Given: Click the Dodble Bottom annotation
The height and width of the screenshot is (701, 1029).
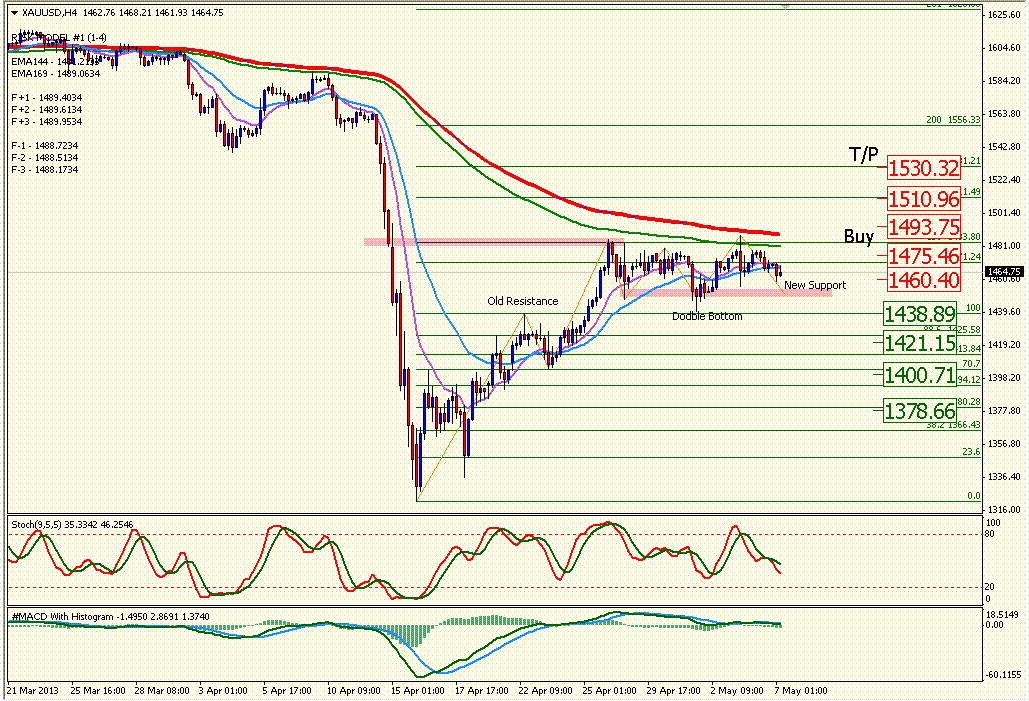Looking at the screenshot, I should pyautogui.click(x=707, y=316).
